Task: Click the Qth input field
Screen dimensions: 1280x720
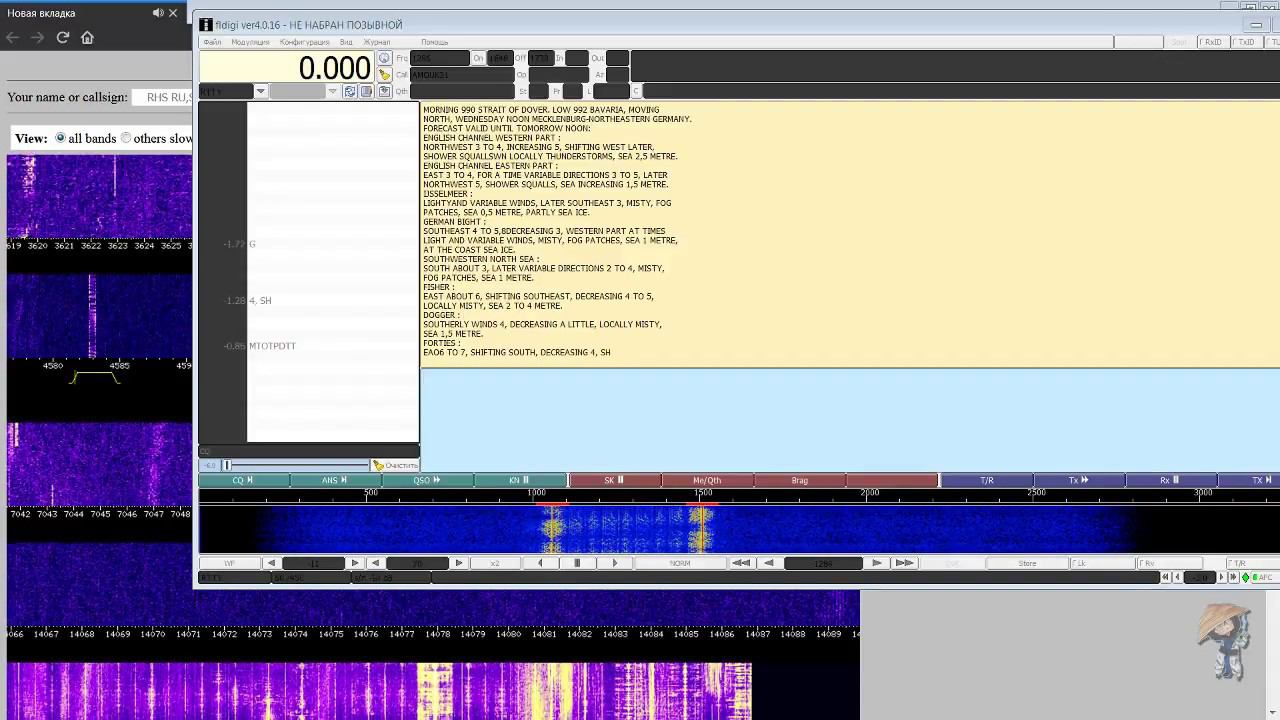Action: [x=462, y=91]
